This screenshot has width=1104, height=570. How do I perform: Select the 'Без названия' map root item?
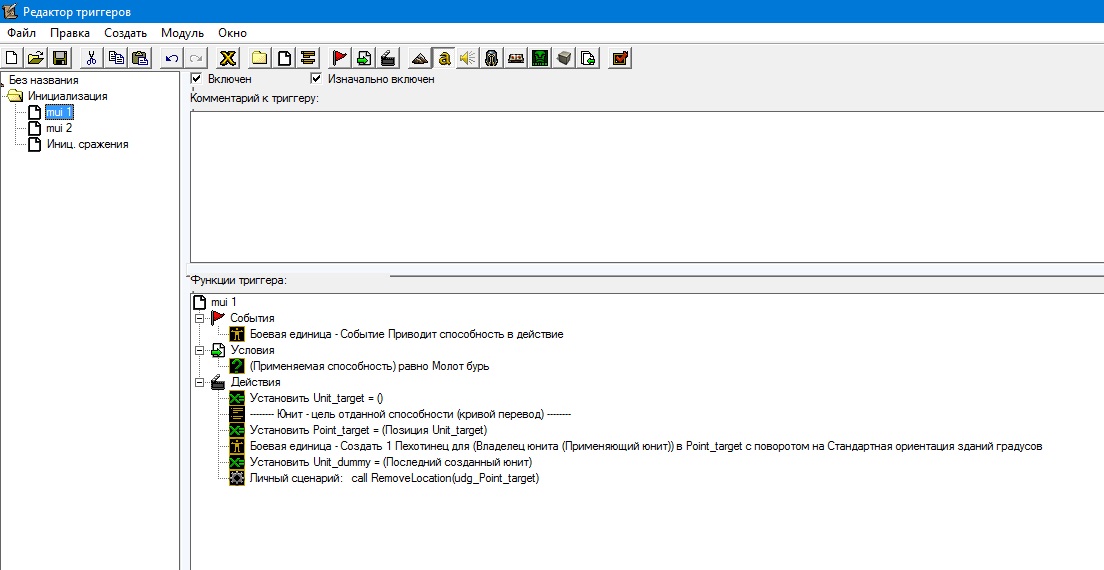coord(44,80)
